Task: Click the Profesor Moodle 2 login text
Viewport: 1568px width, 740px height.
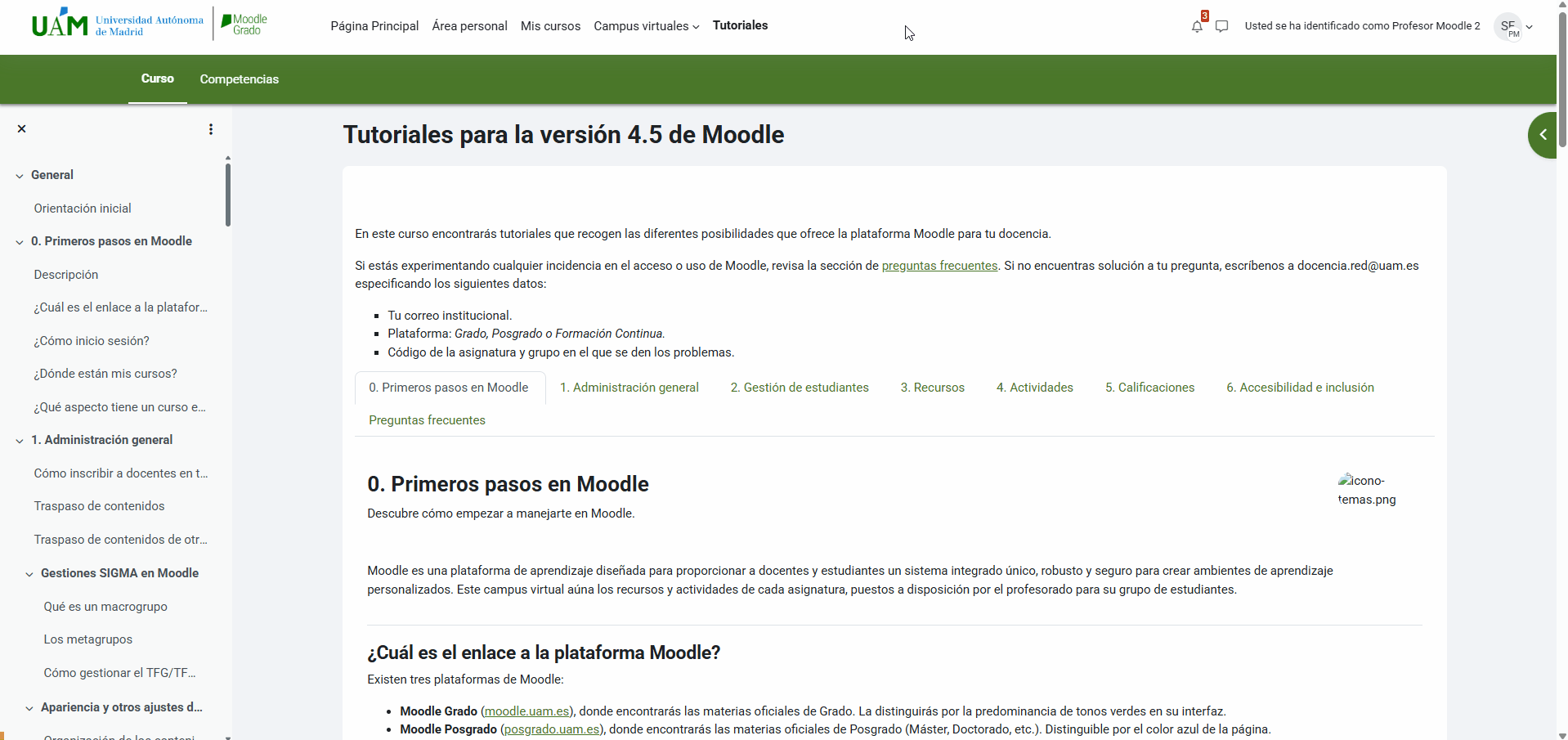Action: click(x=1362, y=26)
